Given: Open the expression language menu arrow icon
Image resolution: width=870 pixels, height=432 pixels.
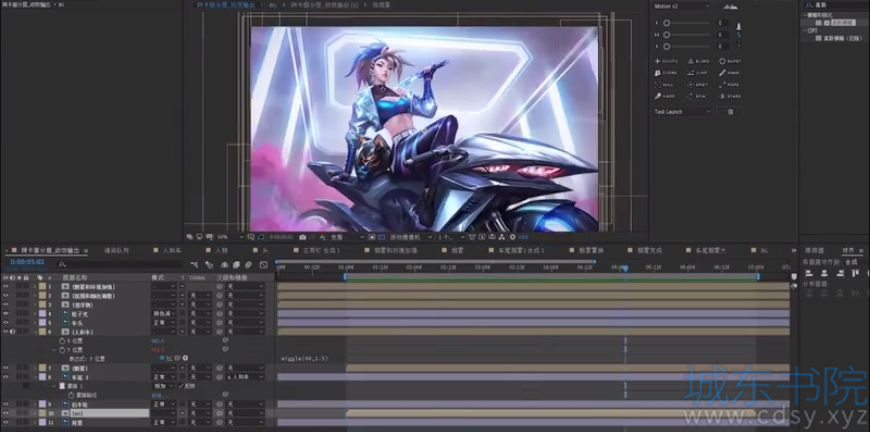Looking at the screenshot, I should (x=185, y=359).
